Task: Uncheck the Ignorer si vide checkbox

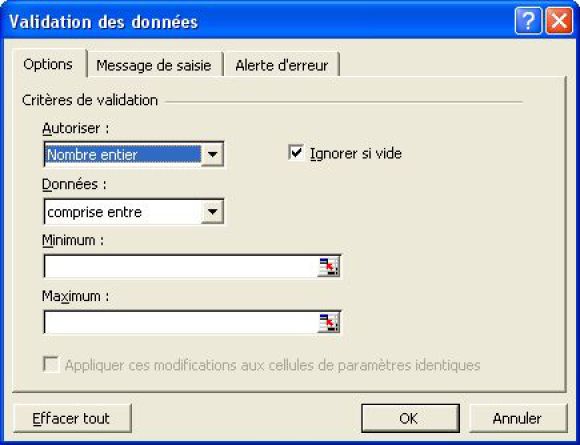Action: (296, 152)
